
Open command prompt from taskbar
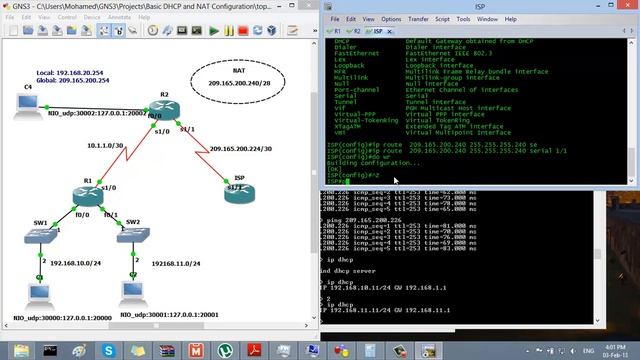[50, 351]
